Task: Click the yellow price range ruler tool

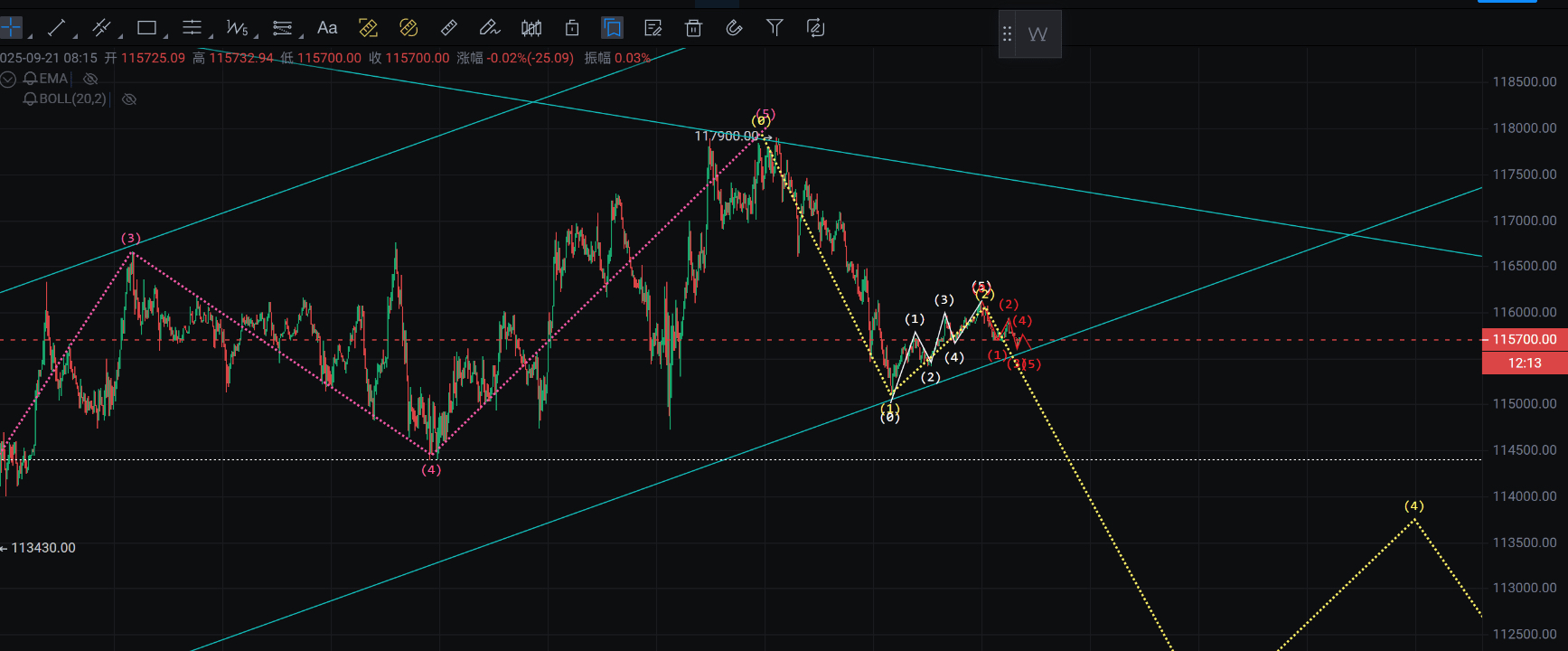Action: point(368,28)
